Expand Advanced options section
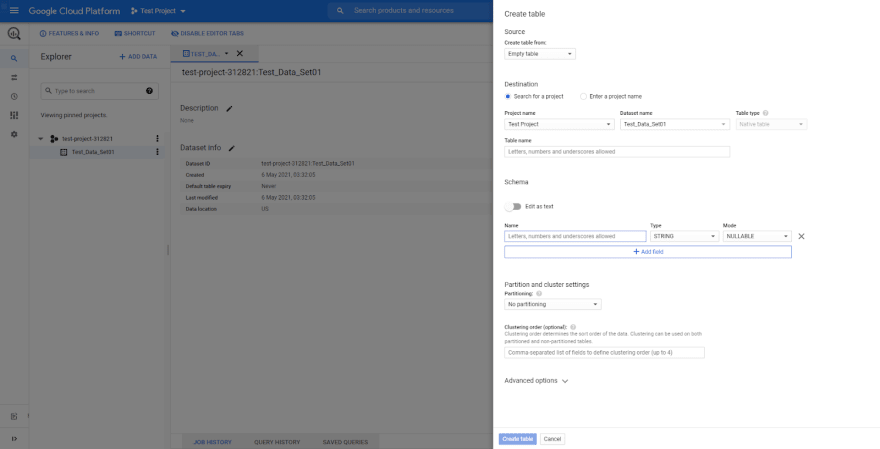 (537, 381)
